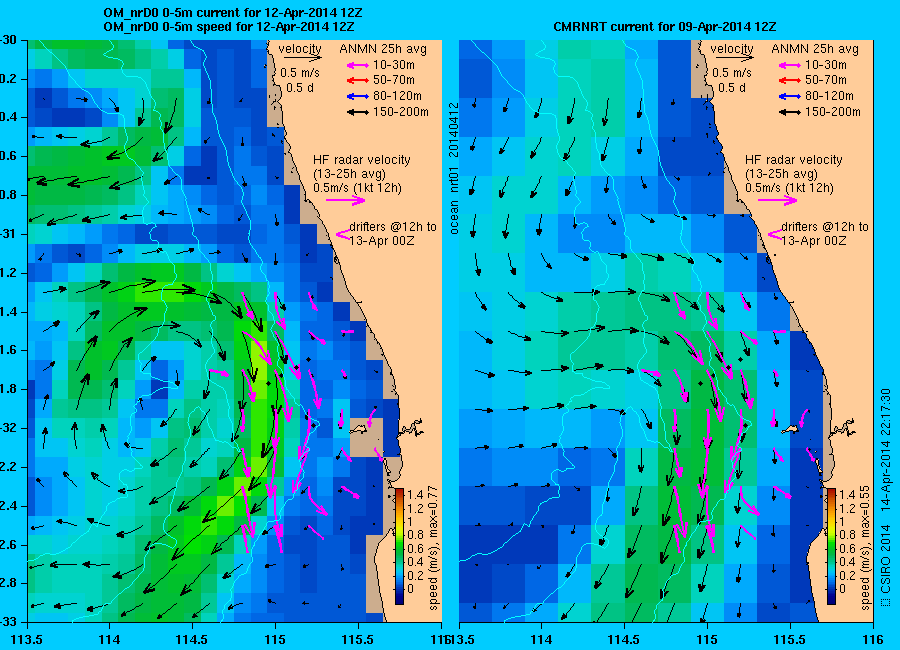Click the '0.5 m/s' velocity label in left panel
The height and width of the screenshot is (650, 900).
tap(300, 73)
